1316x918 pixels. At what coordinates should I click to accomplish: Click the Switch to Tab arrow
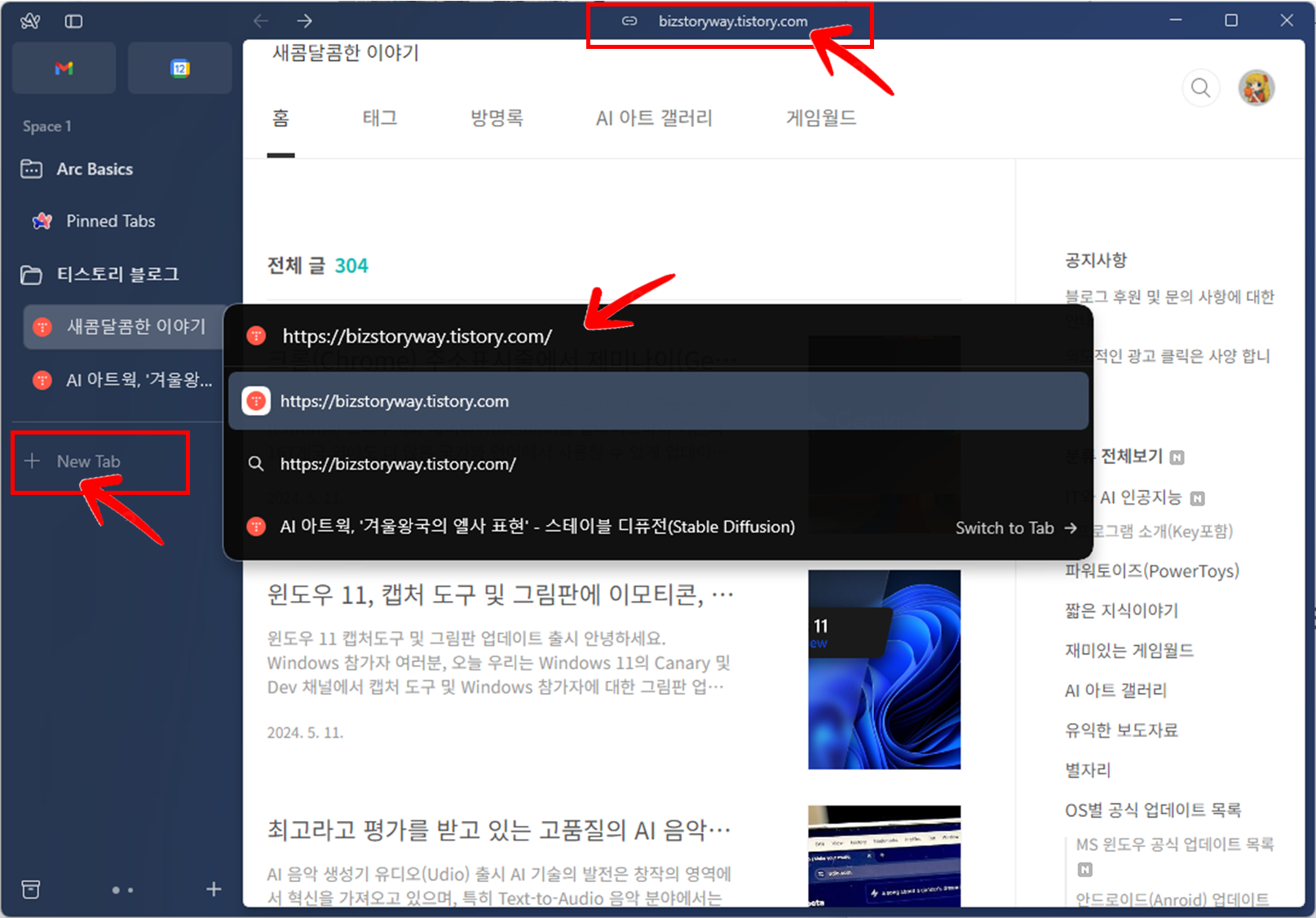[x=1071, y=528]
